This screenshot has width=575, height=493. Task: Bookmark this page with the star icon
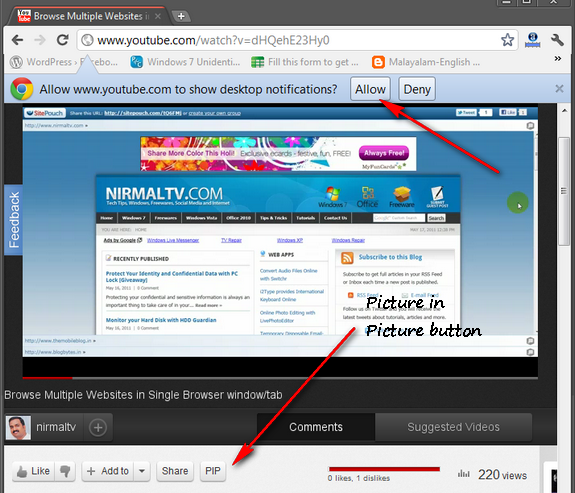(x=508, y=40)
